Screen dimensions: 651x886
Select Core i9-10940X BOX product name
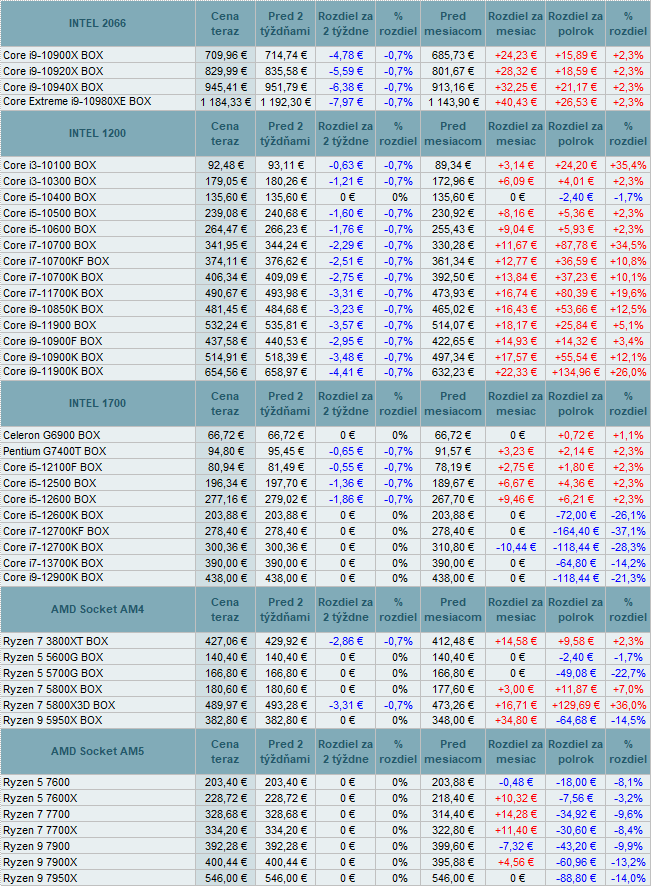pyautogui.click(x=53, y=87)
